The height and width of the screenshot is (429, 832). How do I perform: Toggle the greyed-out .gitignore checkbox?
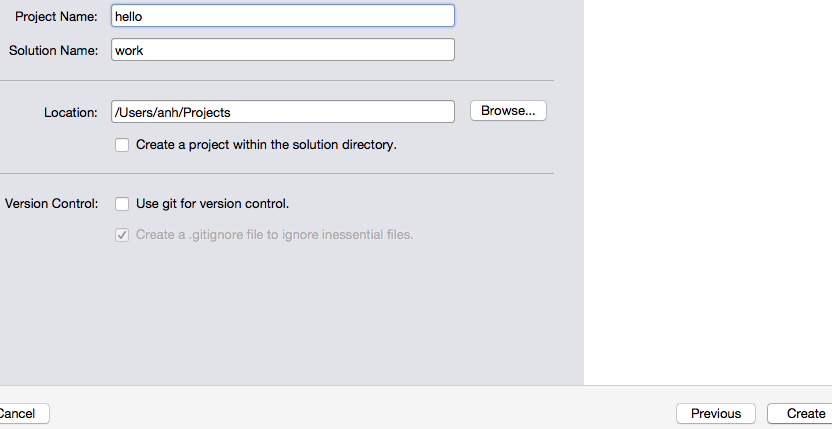[122, 235]
